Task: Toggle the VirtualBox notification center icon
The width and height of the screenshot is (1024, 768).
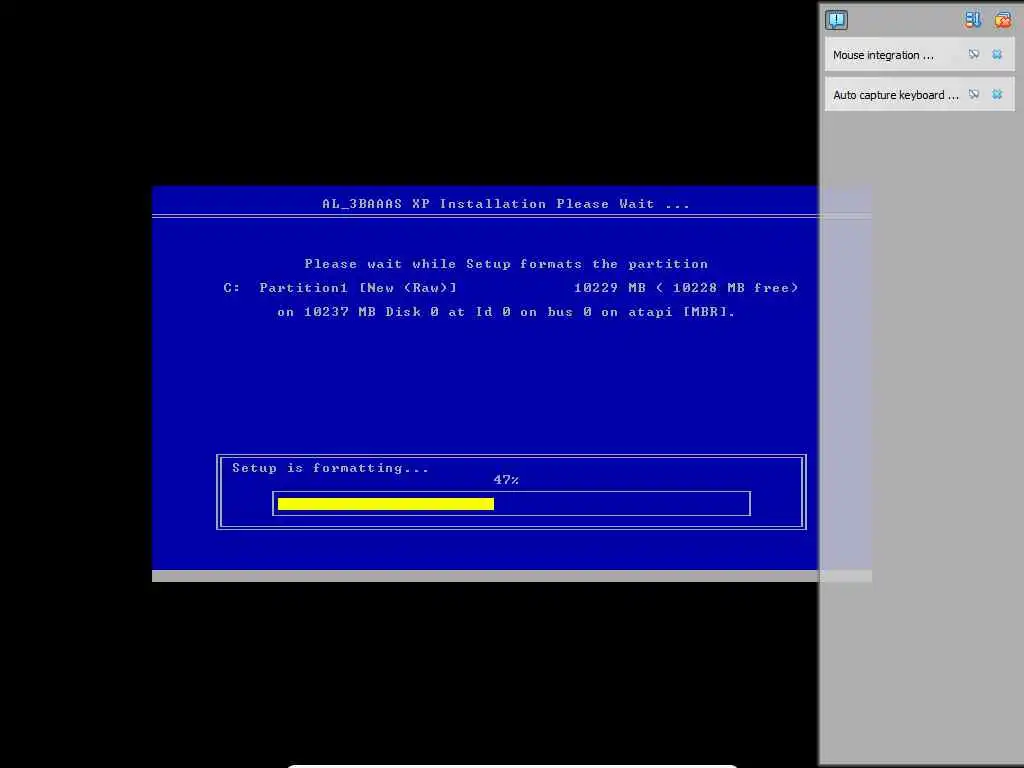Action: 836,20
